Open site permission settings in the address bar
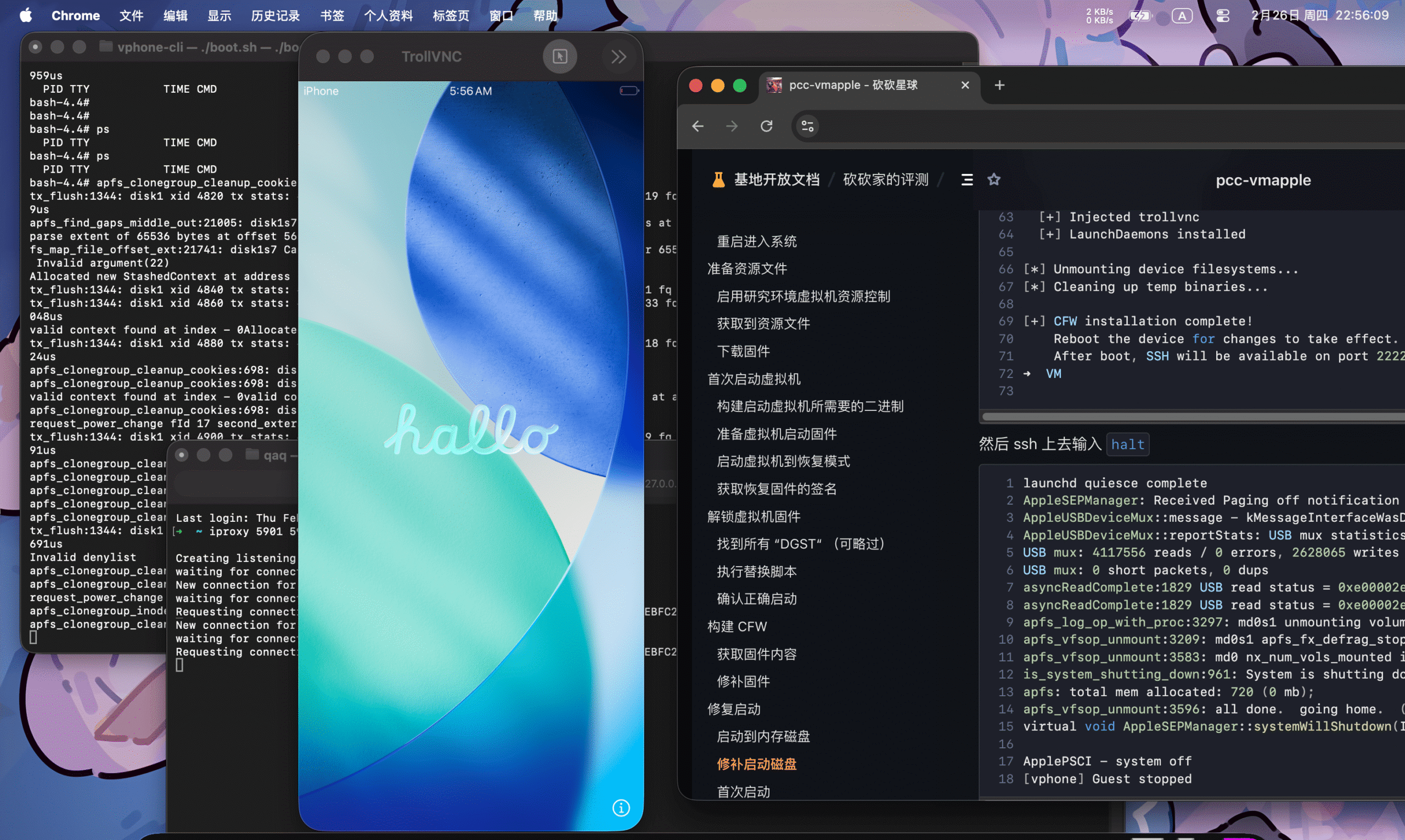 (807, 126)
